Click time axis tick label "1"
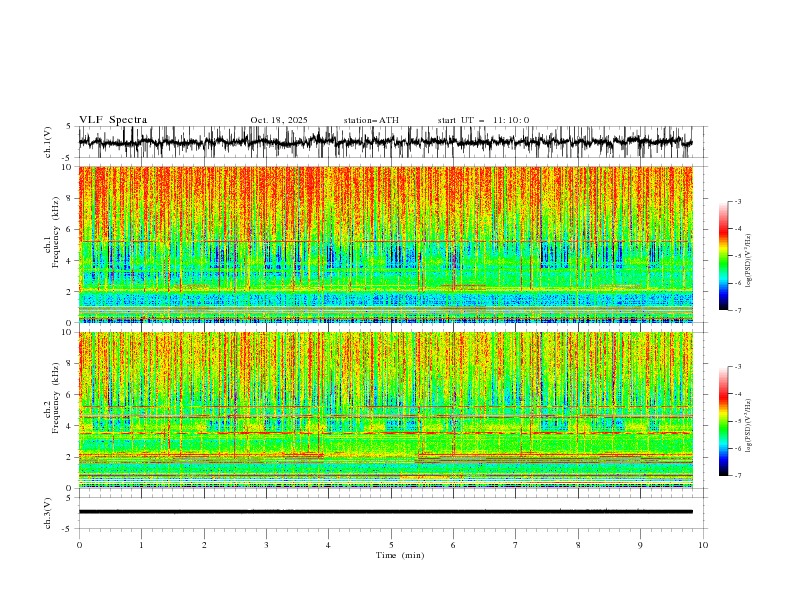 tap(141, 545)
